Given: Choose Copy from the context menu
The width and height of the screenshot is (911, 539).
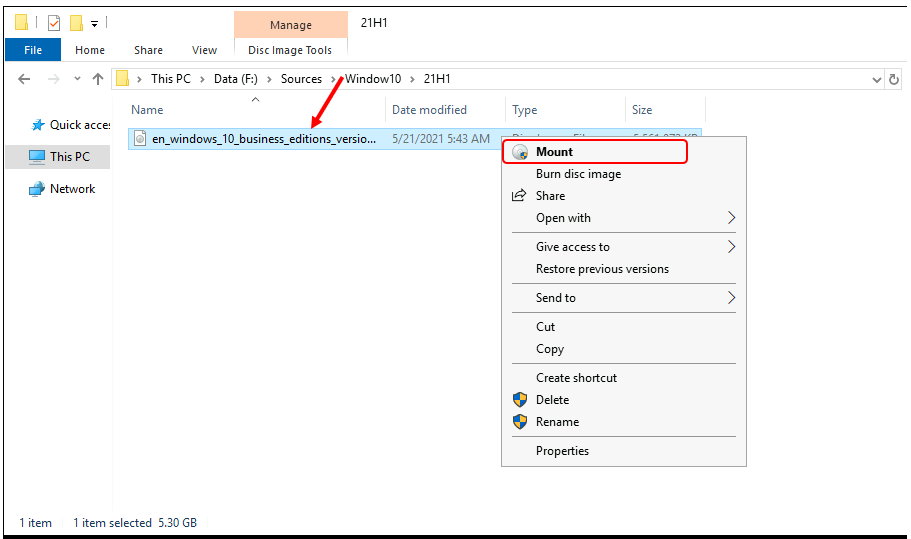Looking at the screenshot, I should coord(623,348).
